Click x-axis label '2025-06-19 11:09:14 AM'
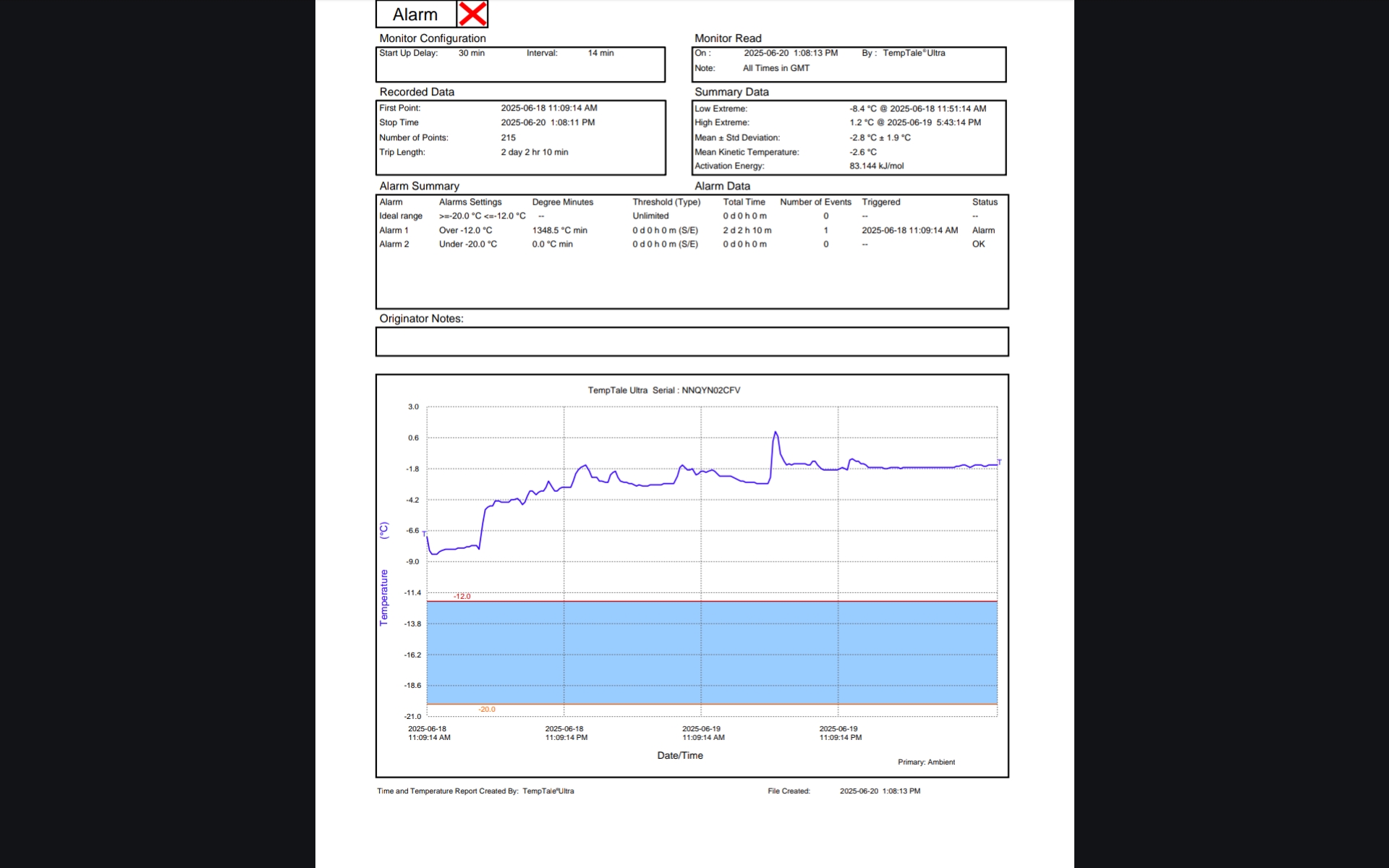Image resolution: width=1389 pixels, height=868 pixels. (x=702, y=733)
